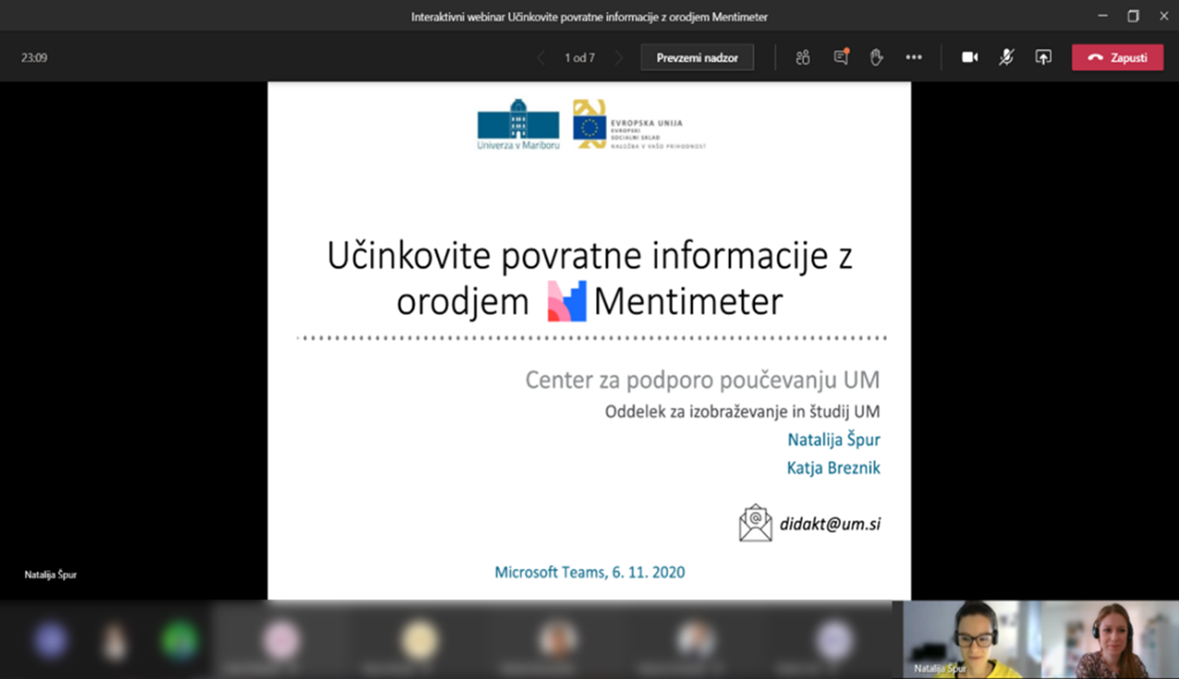The image size is (1179, 679).
Task: Click the slide counter '1 od 7'
Action: [x=580, y=58]
